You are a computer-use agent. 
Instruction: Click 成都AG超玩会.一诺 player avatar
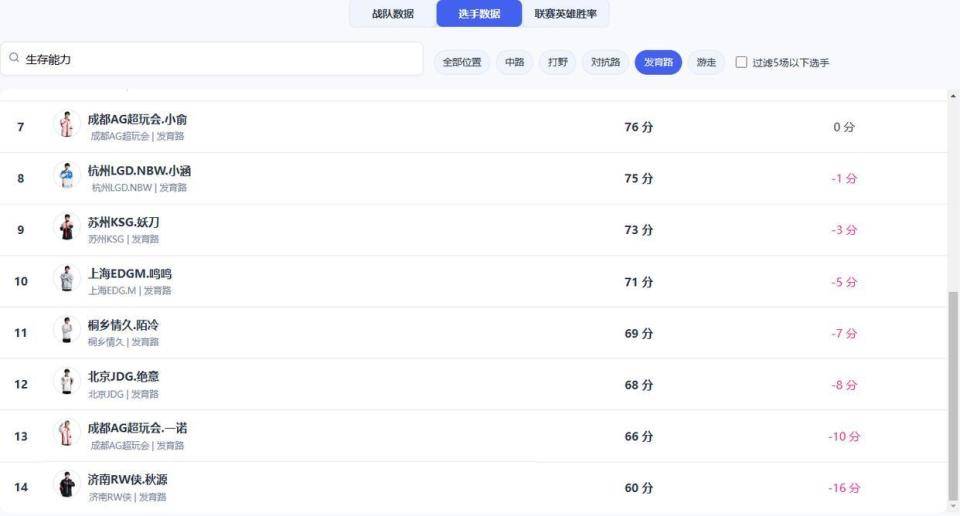point(66,435)
